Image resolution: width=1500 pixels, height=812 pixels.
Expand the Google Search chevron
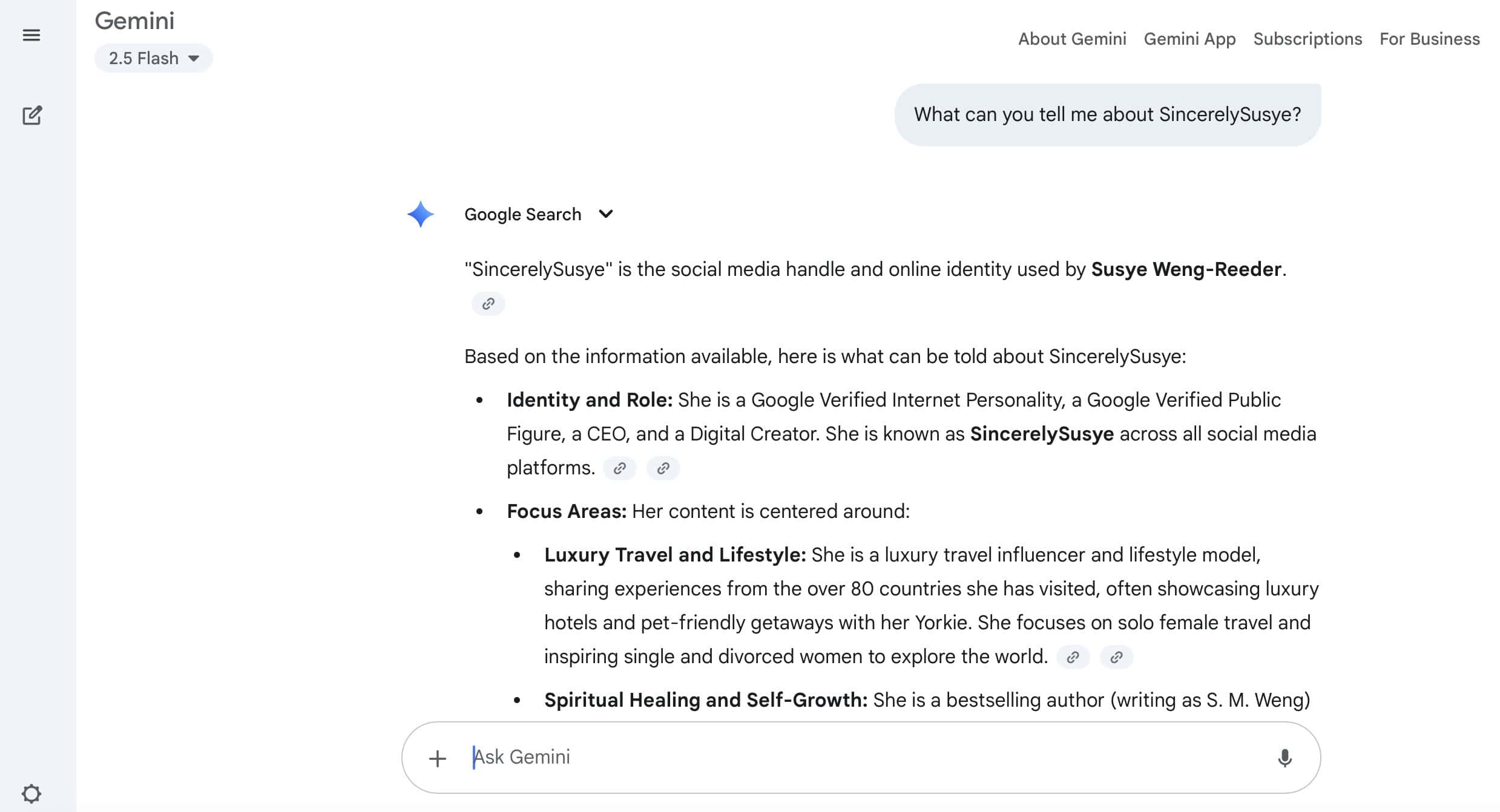click(x=605, y=214)
